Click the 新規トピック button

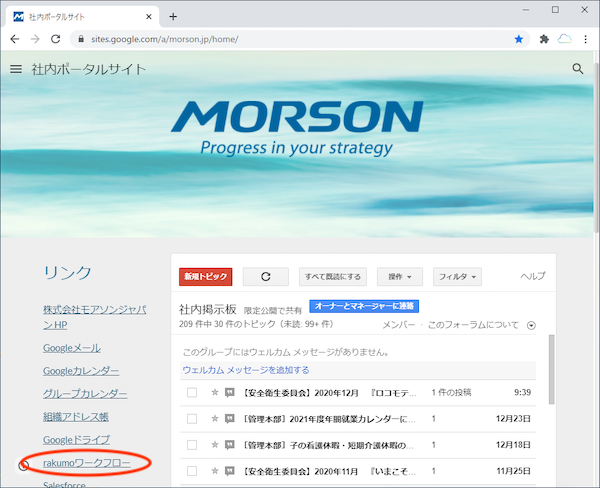click(204, 276)
